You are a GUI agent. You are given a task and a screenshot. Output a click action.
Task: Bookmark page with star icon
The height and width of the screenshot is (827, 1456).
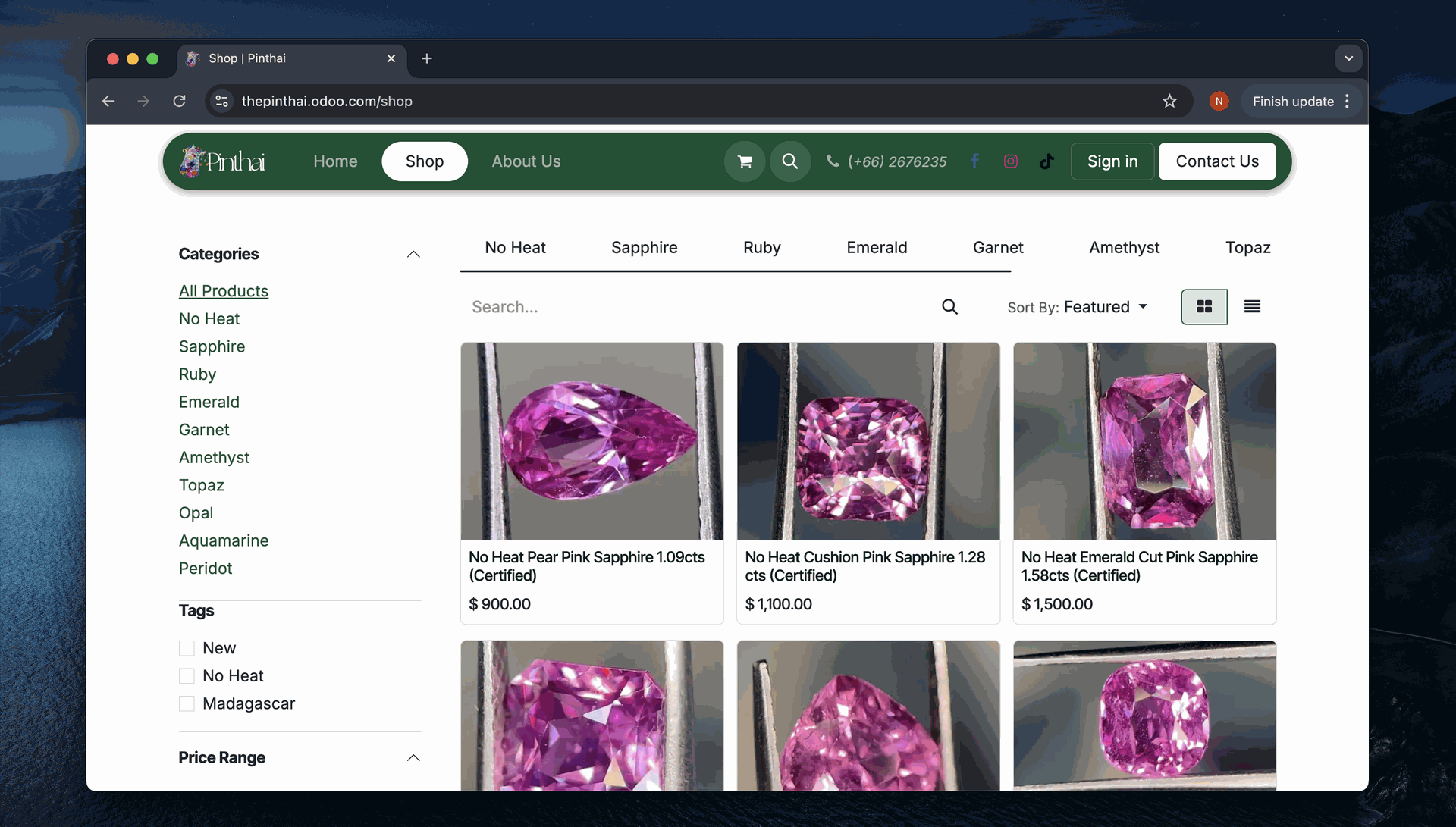[1169, 101]
